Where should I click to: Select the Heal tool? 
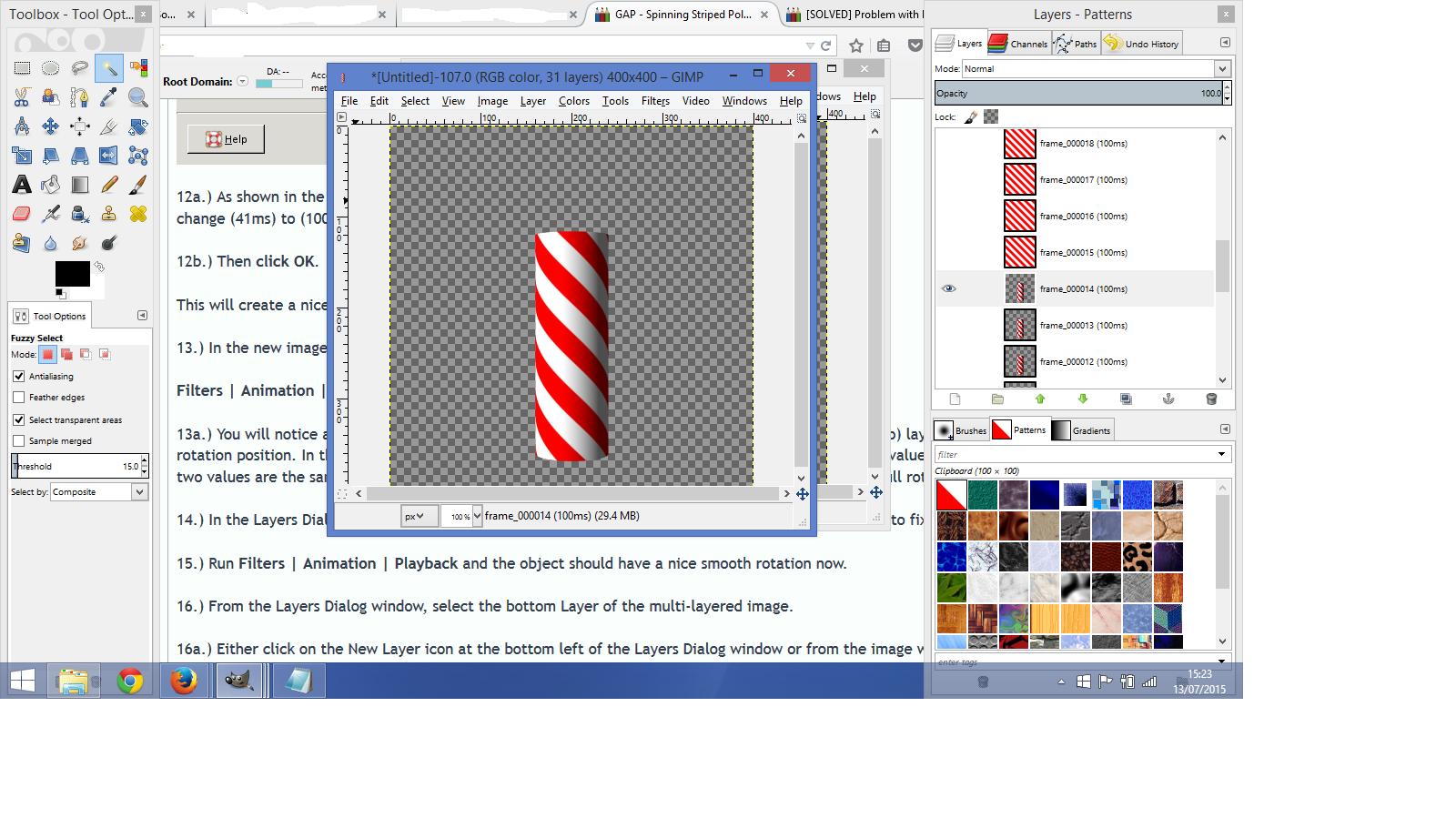pos(138,214)
